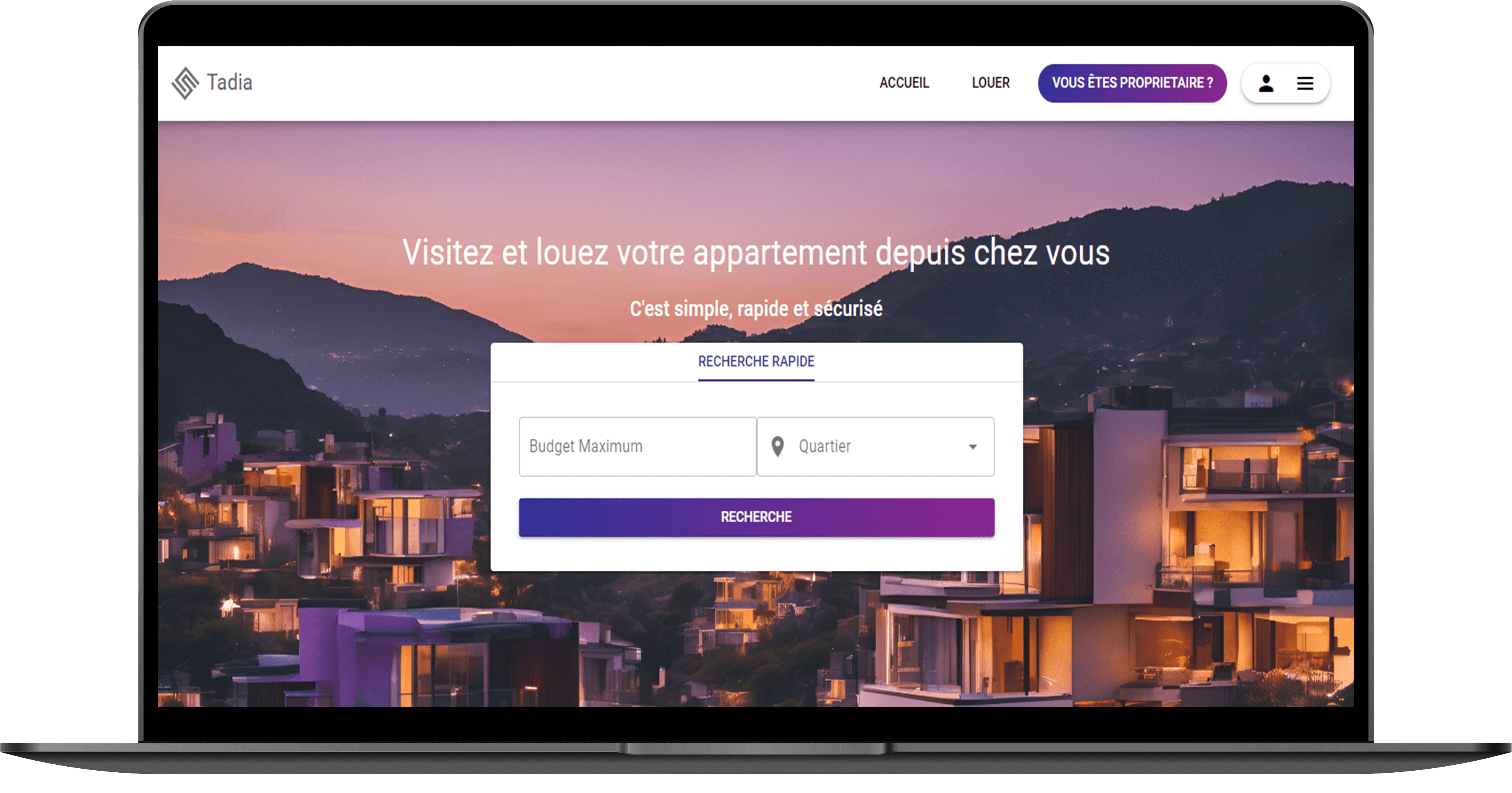
Task: Open the user profile icon
Action: (x=1266, y=83)
